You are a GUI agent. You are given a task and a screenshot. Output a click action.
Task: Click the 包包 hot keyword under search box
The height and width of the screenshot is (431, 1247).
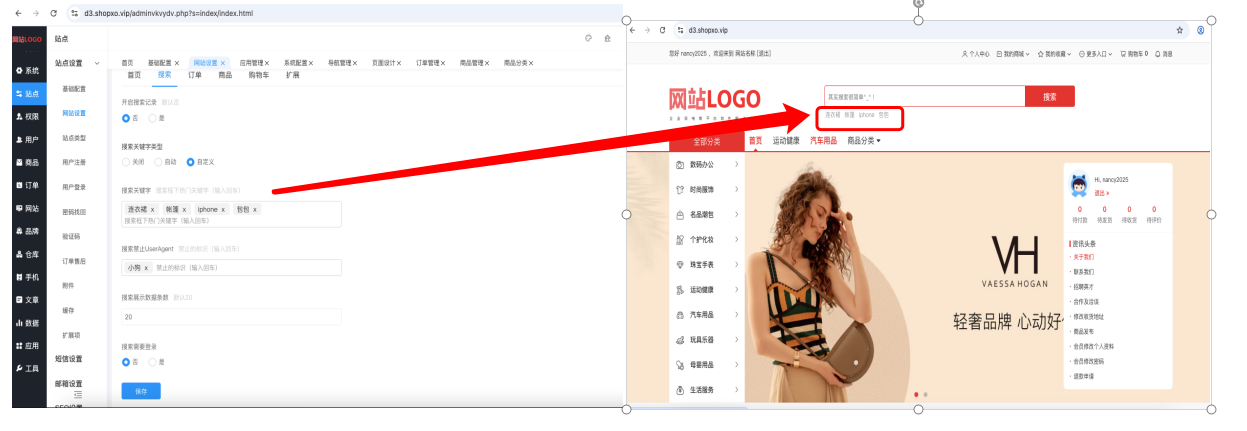883,115
